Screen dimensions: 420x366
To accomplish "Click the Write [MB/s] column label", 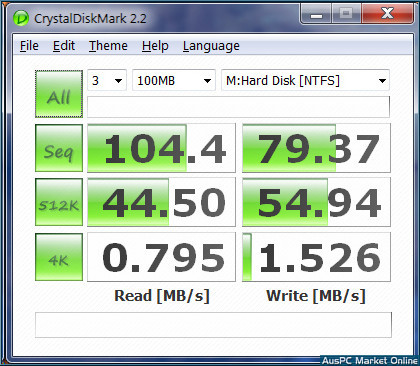I will 316,296.
